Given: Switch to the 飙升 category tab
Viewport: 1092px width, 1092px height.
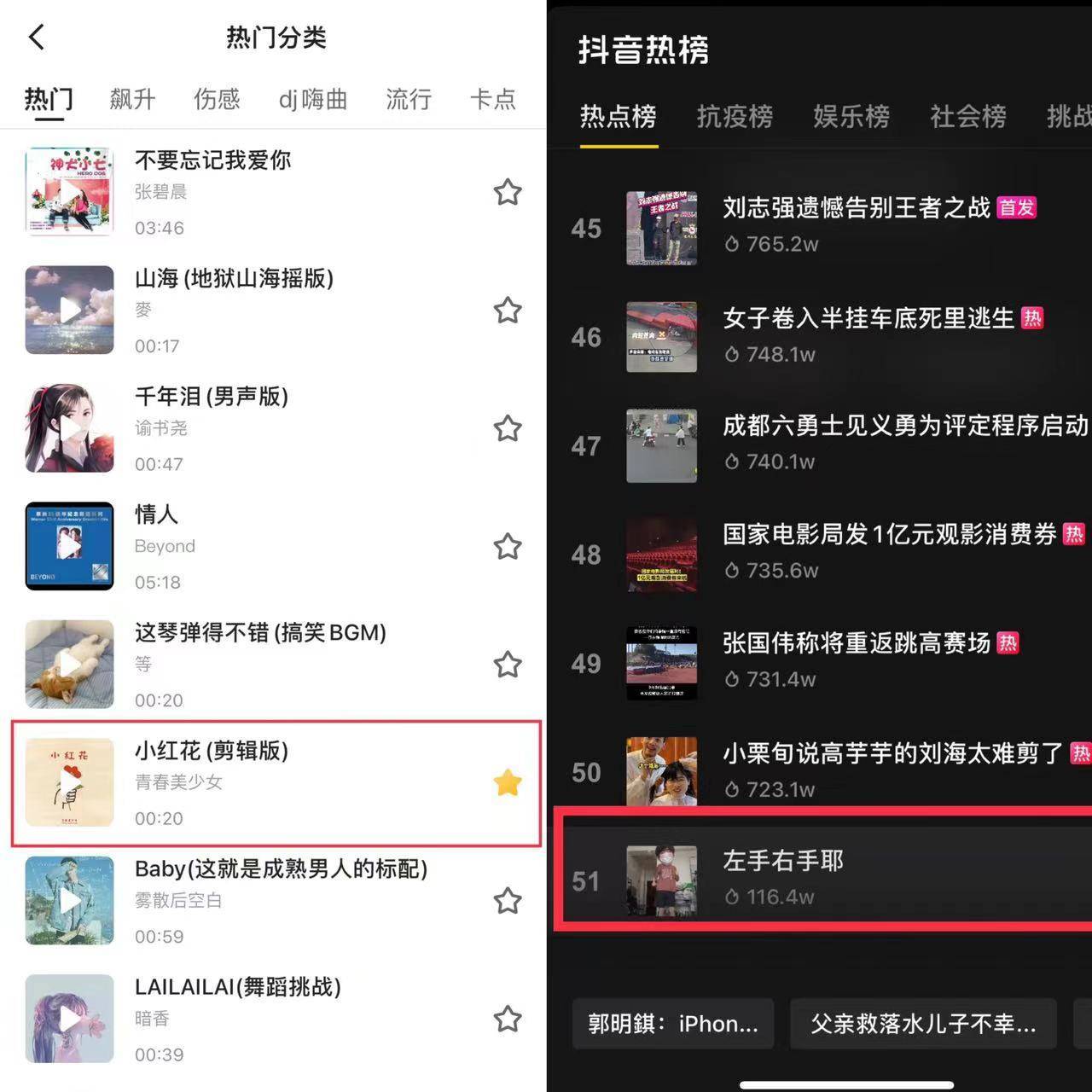Looking at the screenshot, I should 132,99.
